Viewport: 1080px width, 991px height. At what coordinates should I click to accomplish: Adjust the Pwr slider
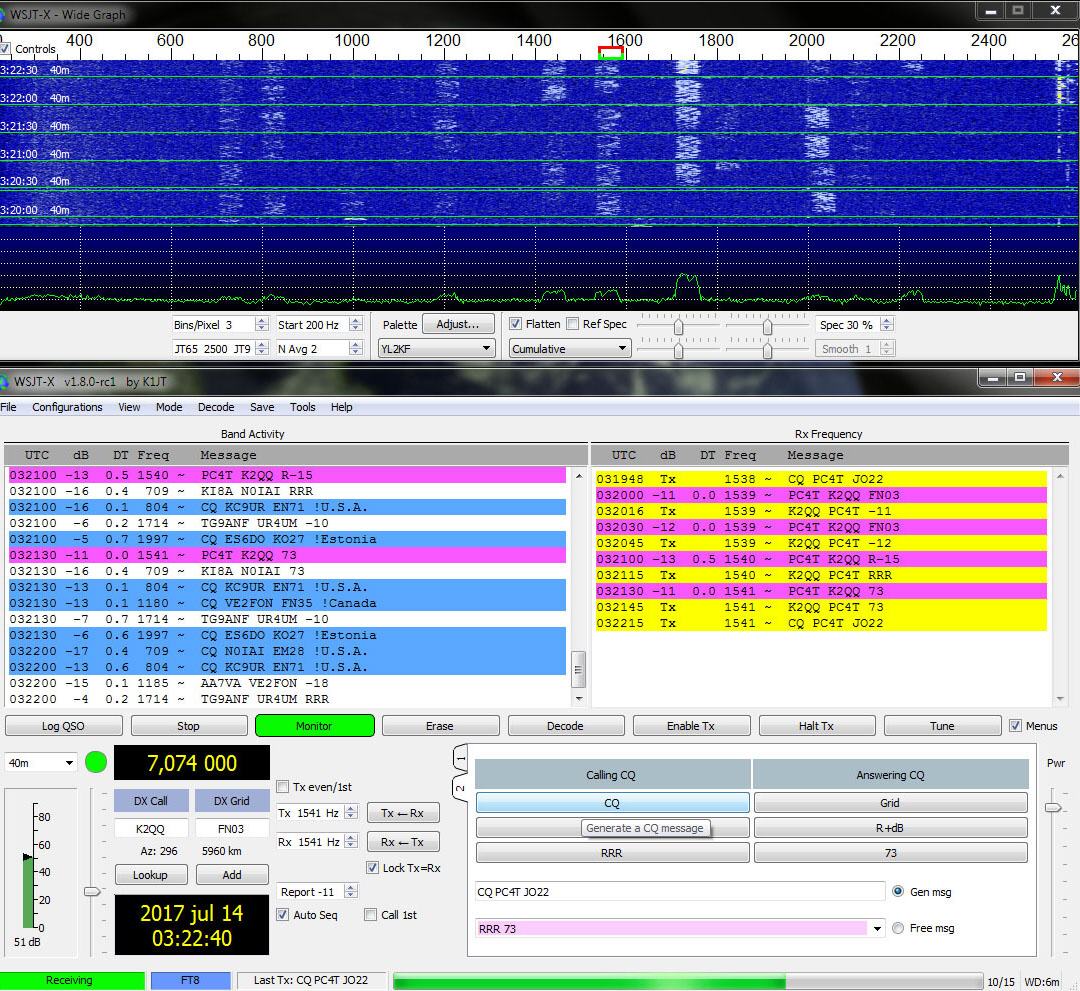[1052, 807]
